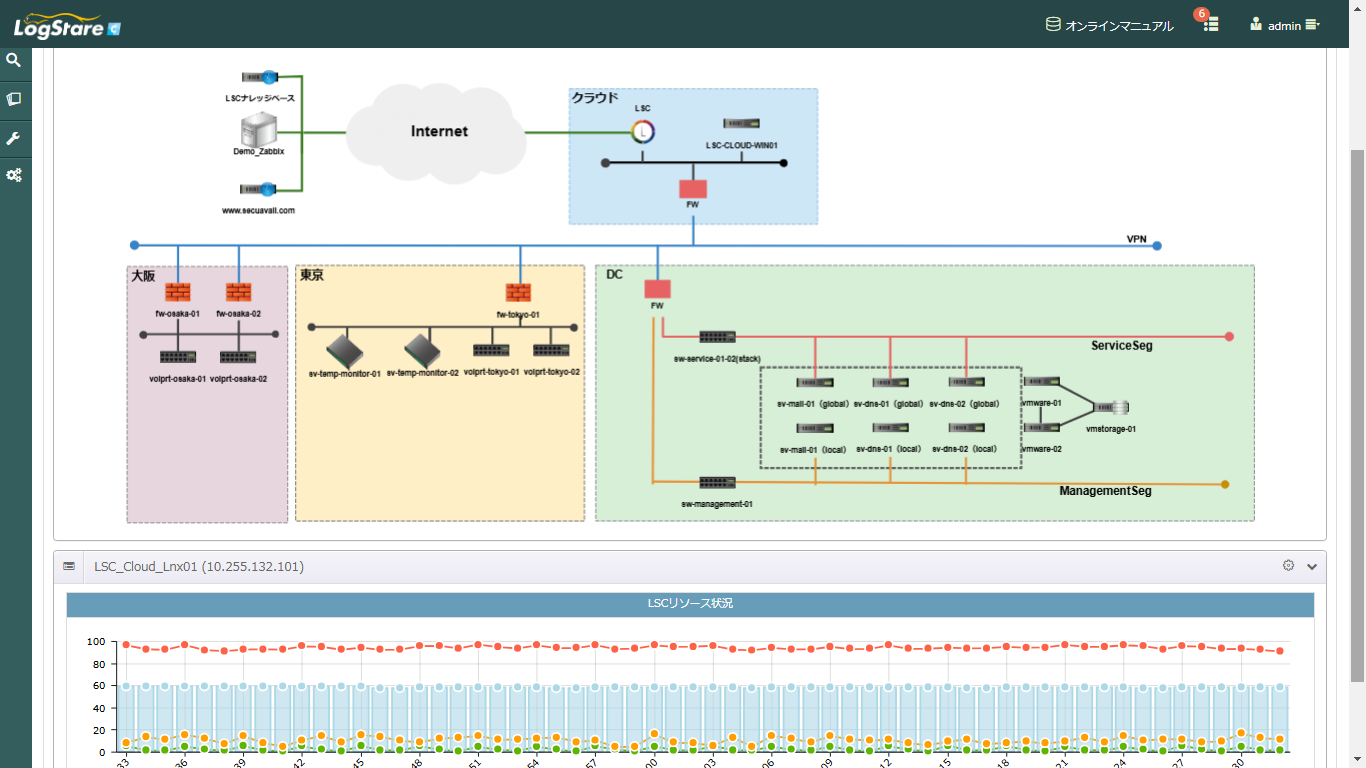Open the report book icon in sidebar

[14, 99]
